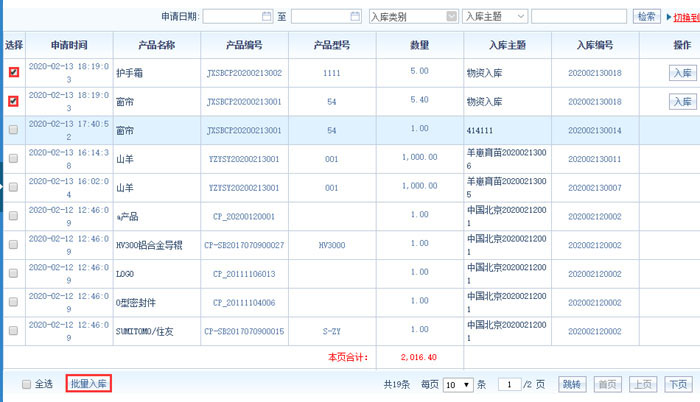Go to next page with 下页
The height and width of the screenshot is (402, 700).
678,384
